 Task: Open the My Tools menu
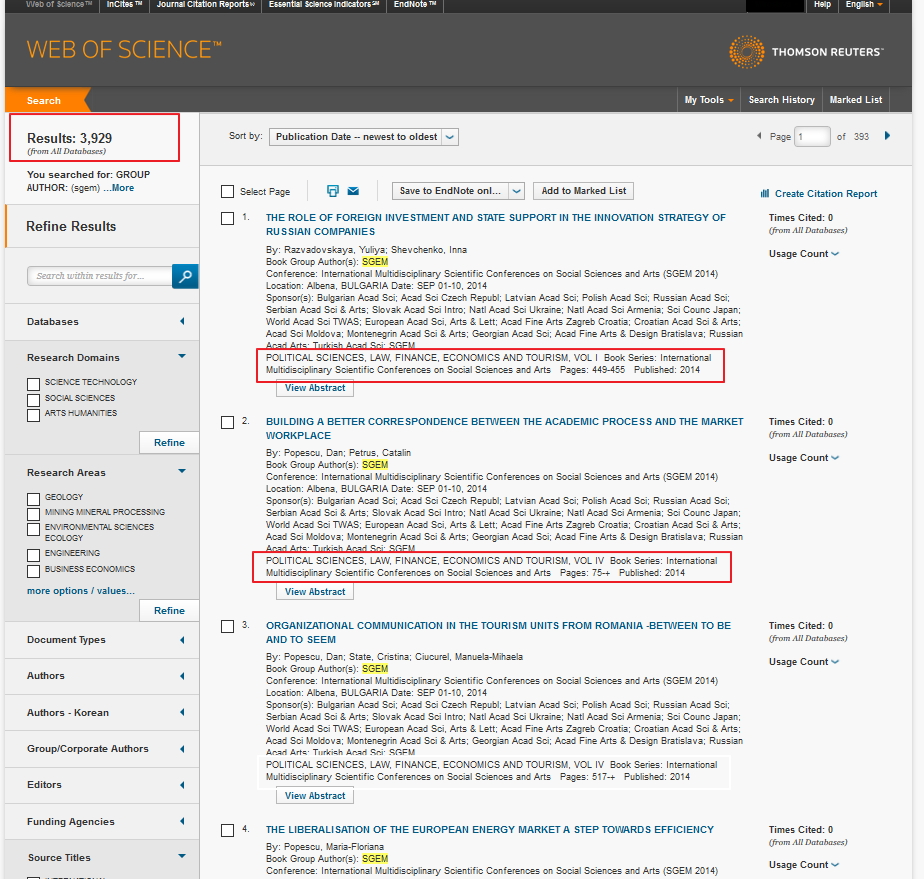(709, 100)
